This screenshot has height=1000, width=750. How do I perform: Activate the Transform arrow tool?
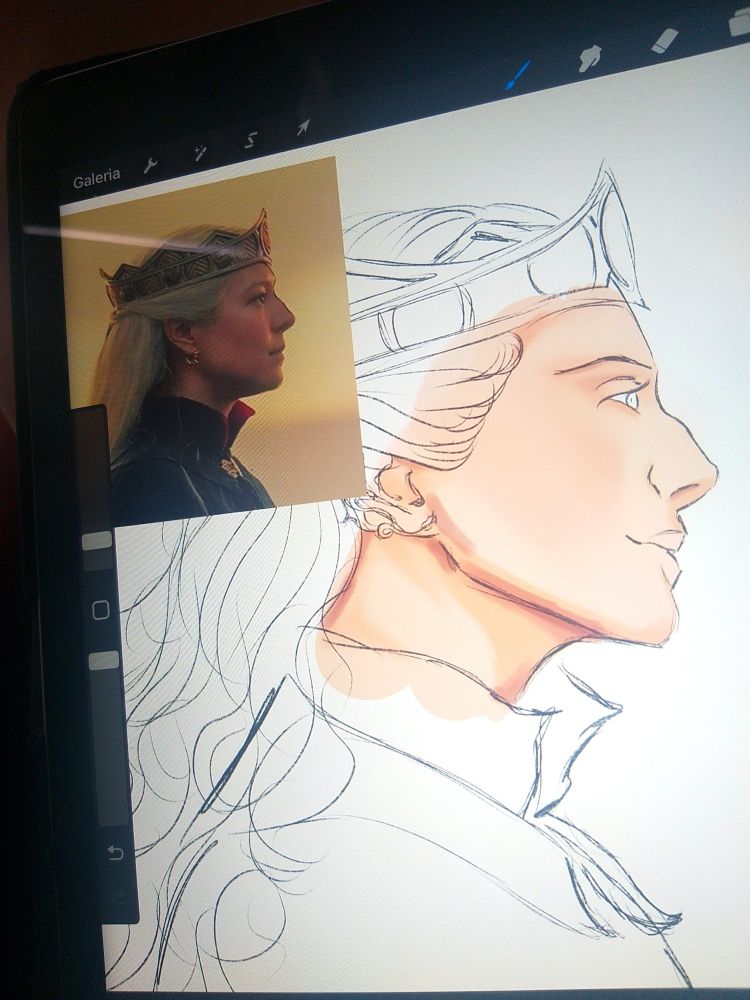point(303,128)
